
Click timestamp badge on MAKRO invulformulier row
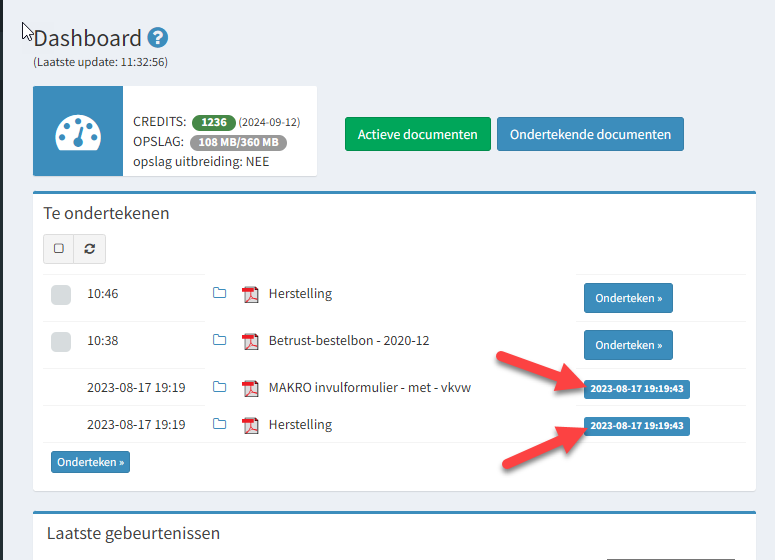pyautogui.click(x=637, y=389)
